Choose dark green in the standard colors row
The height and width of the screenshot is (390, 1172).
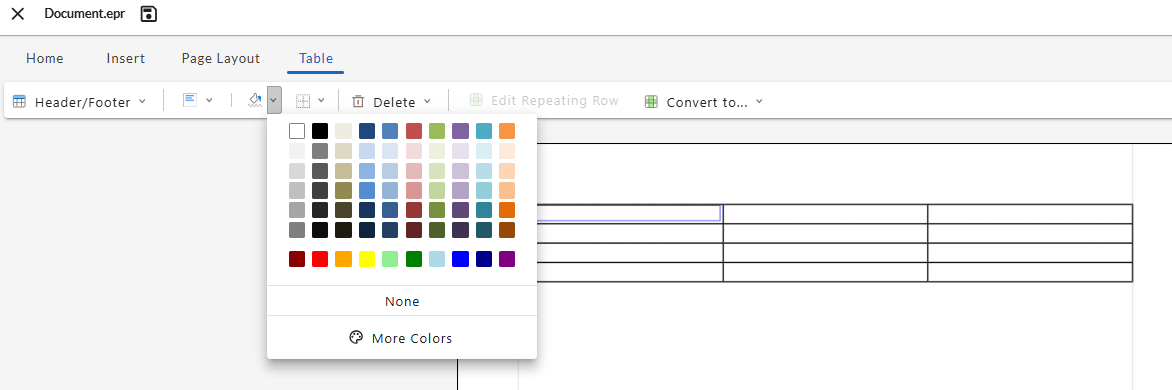tap(414, 259)
